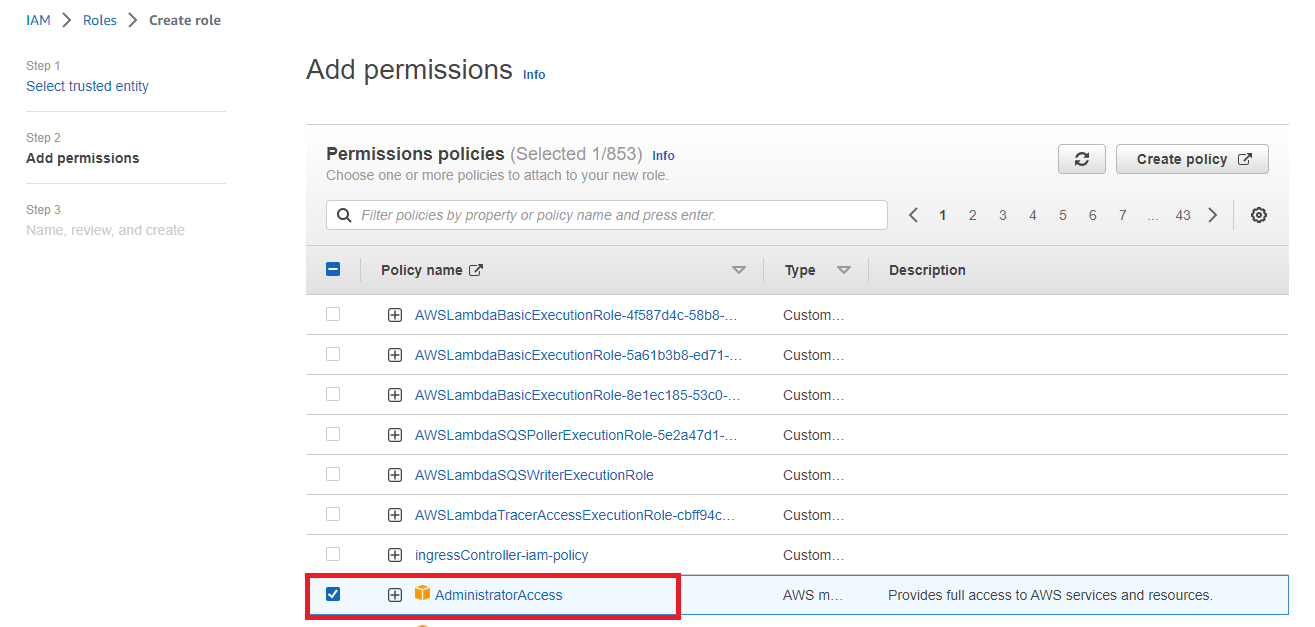Go to pagination page 7
The width and height of the screenshot is (1315, 627).
tap(1123, 215)
